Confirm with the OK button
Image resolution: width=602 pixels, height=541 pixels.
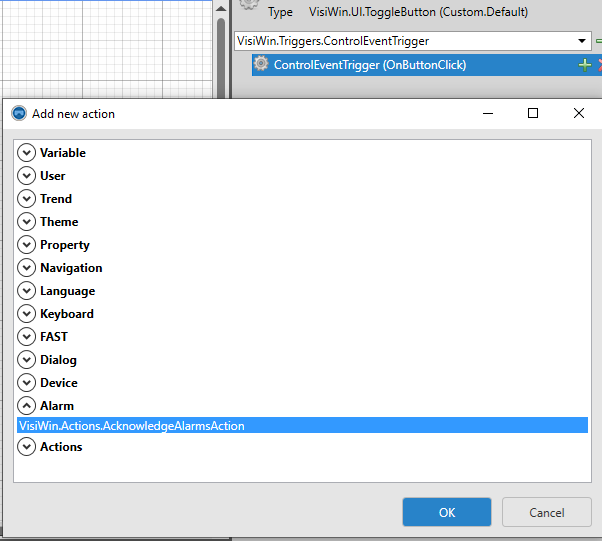pyautogui.click(x=447, y=512)
